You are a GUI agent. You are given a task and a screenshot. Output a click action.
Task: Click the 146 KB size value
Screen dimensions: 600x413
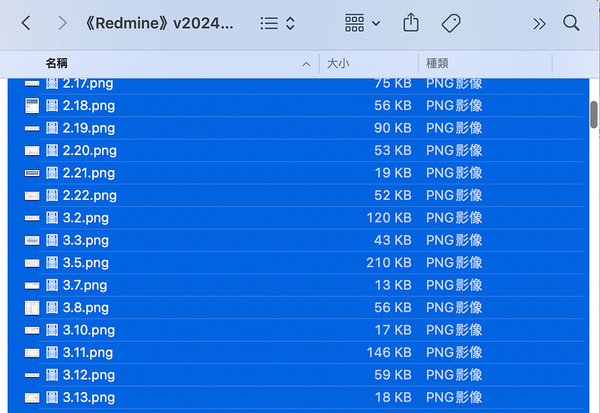click(389, 353)
